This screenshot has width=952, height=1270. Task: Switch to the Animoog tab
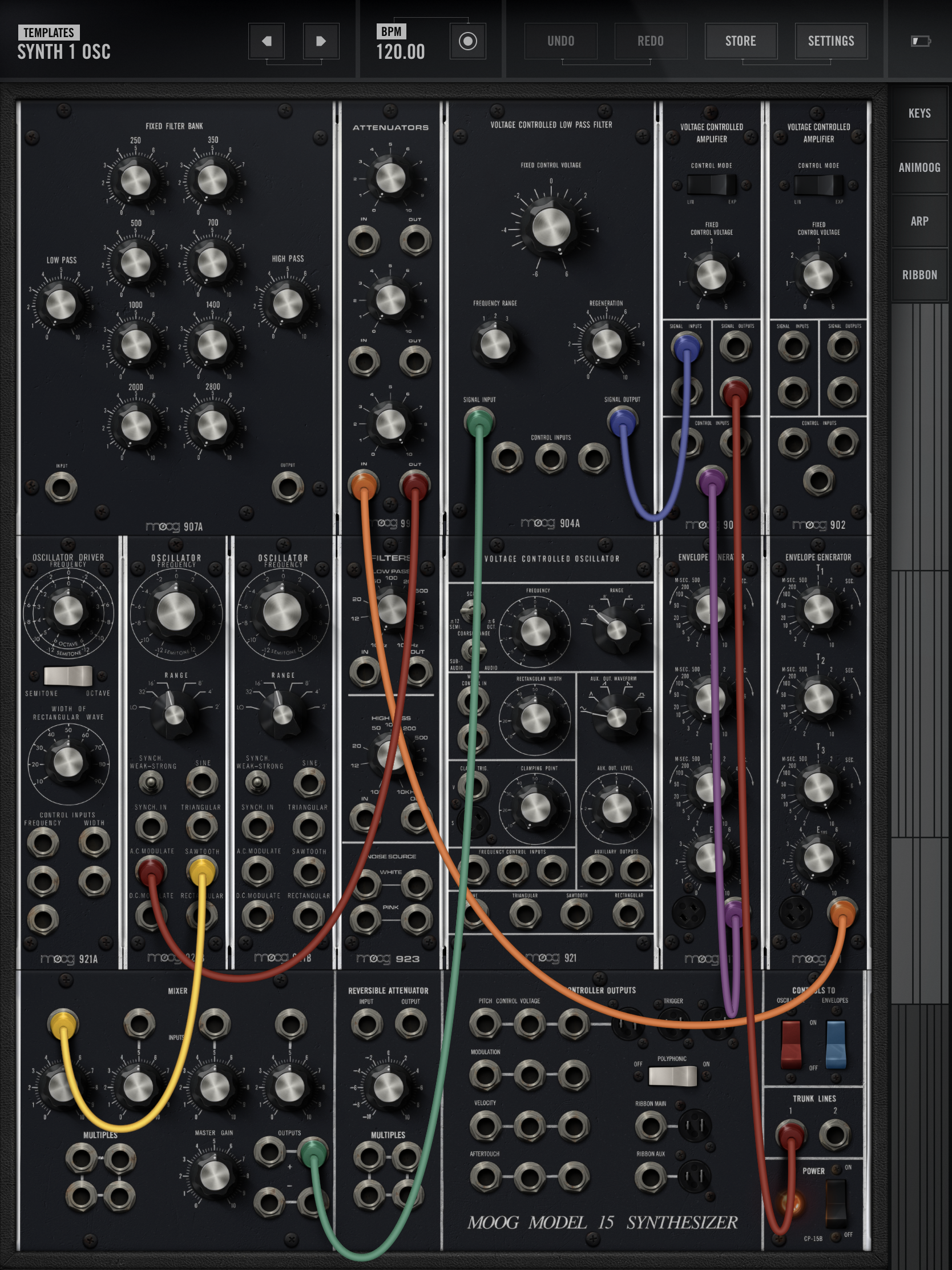[919, 167]
